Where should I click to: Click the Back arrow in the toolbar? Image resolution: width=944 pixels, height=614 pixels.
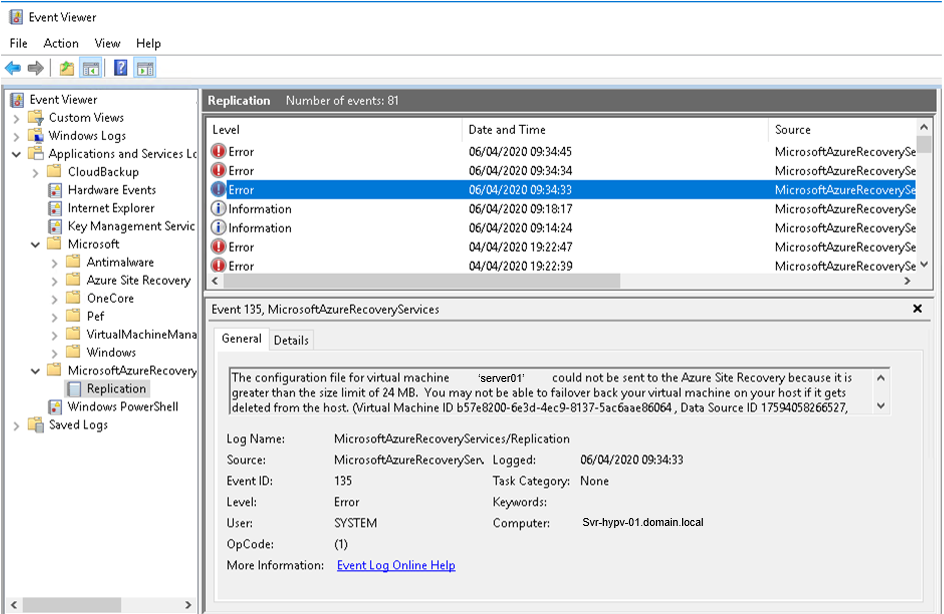pyautogui.click(x=13, y=68)
